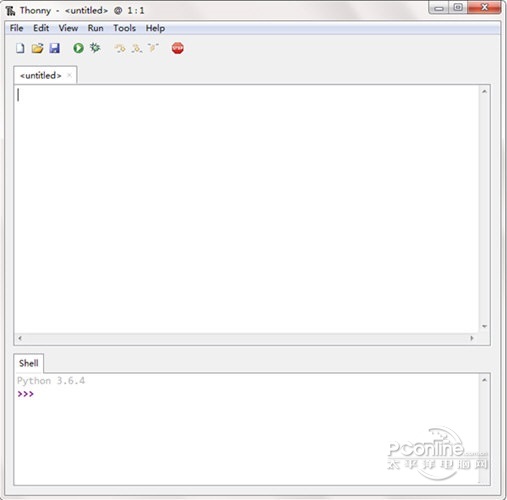Click the Step over debug icon
This screenshot has height=500, width=507.
pyautogui.click(x=120, y=49)
